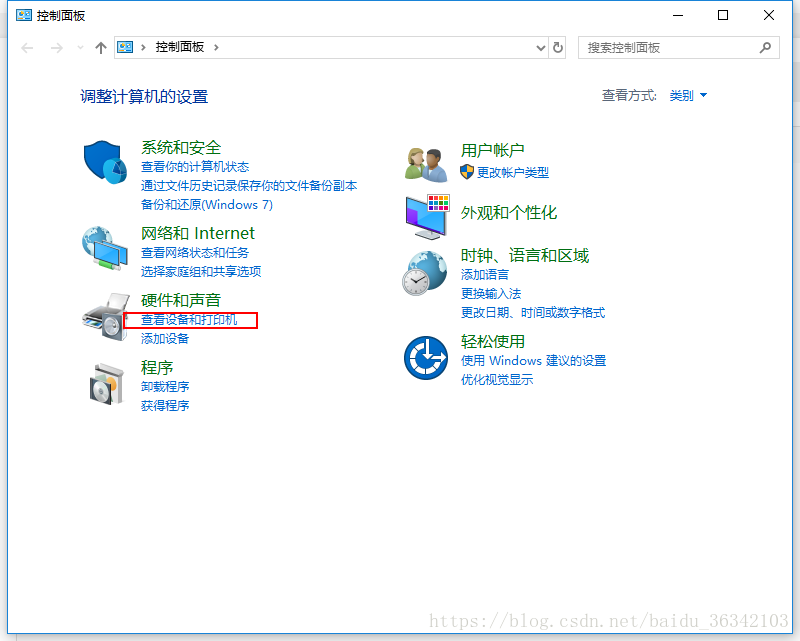This screenshot has width=800, height=641.
Task: Click the Back navigation arrow
Action: [27, 48]
